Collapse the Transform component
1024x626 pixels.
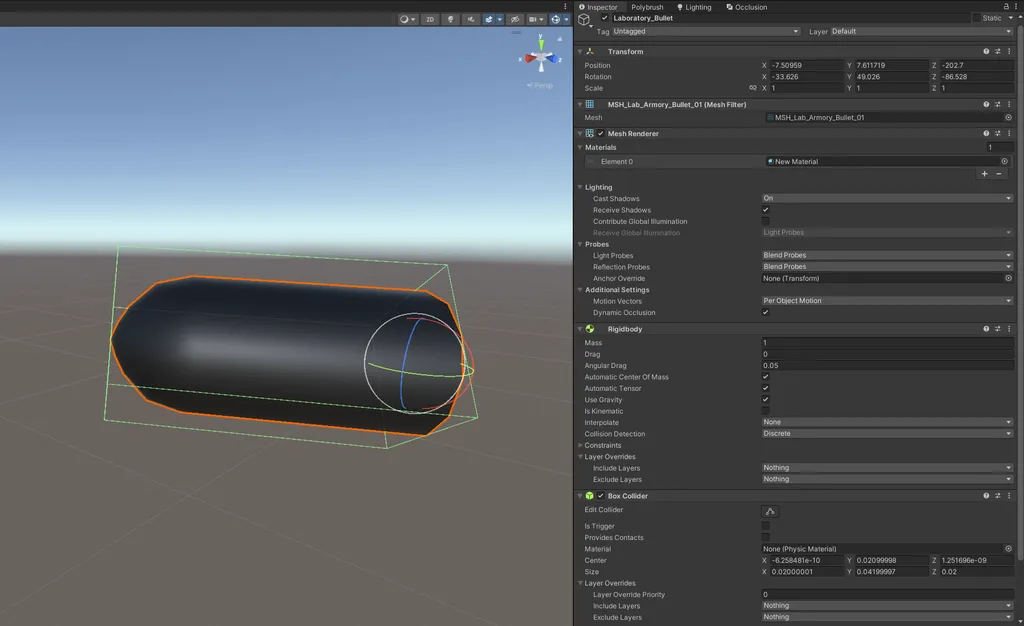(x=580, y=51)
